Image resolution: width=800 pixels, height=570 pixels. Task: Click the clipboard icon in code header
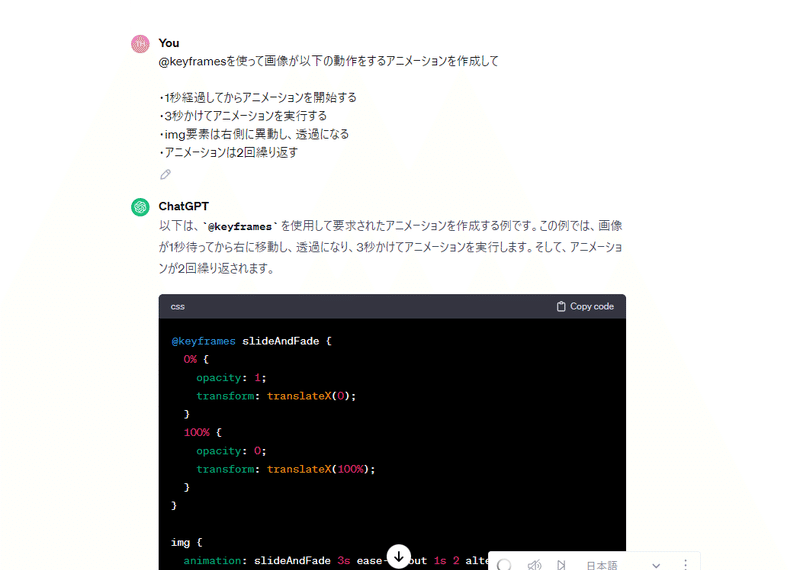[561, 306]
